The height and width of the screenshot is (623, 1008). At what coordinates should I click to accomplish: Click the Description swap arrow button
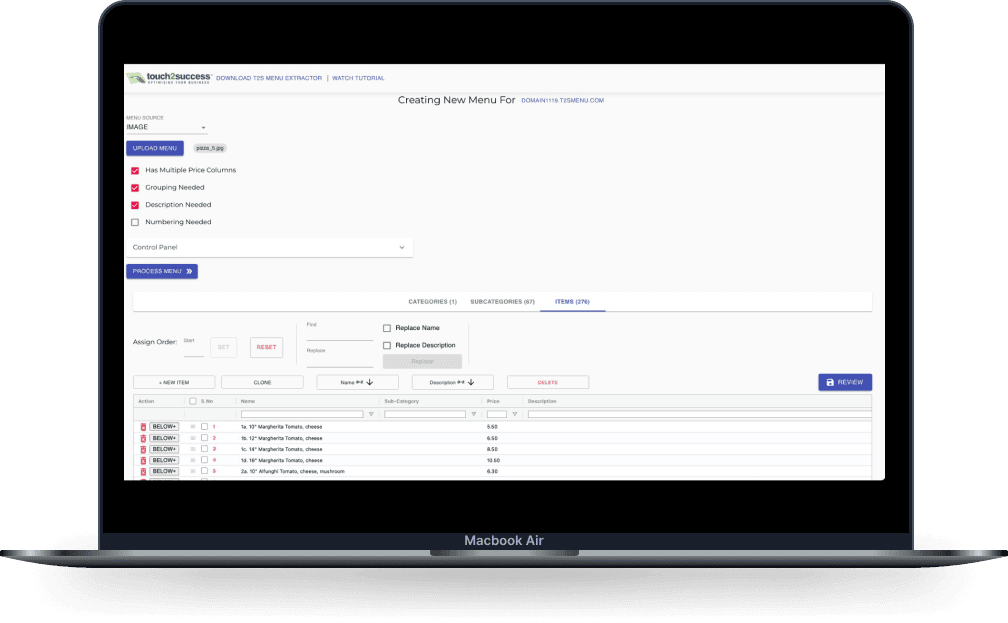pos(453,382)
